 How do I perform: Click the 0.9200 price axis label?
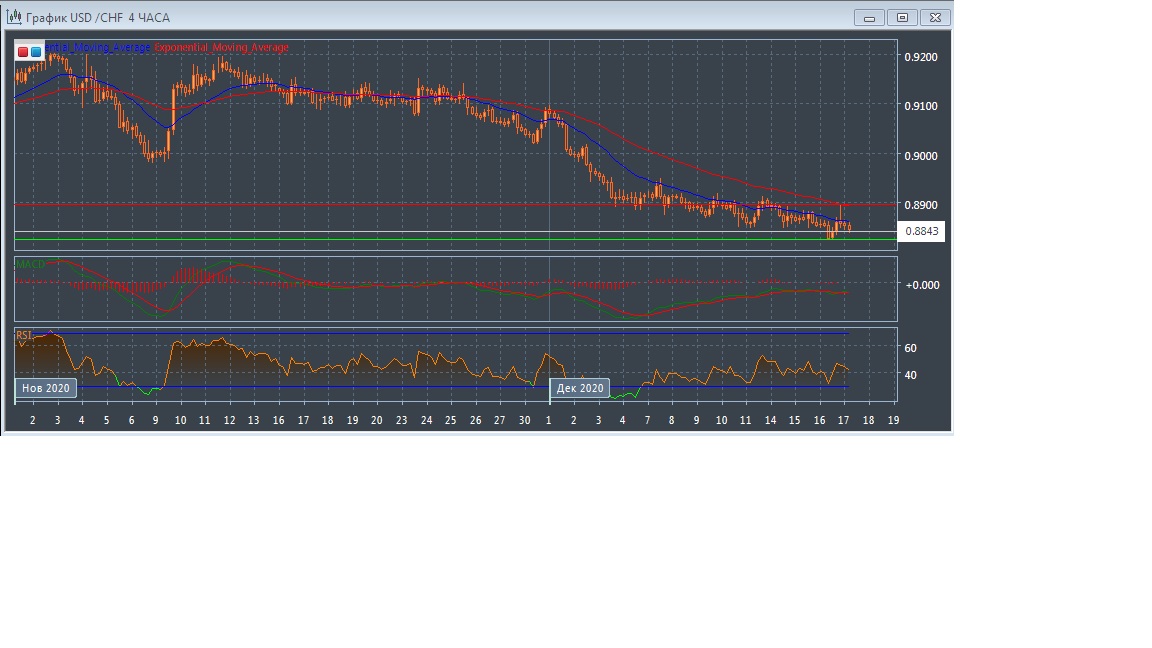[x=921, y=57]
